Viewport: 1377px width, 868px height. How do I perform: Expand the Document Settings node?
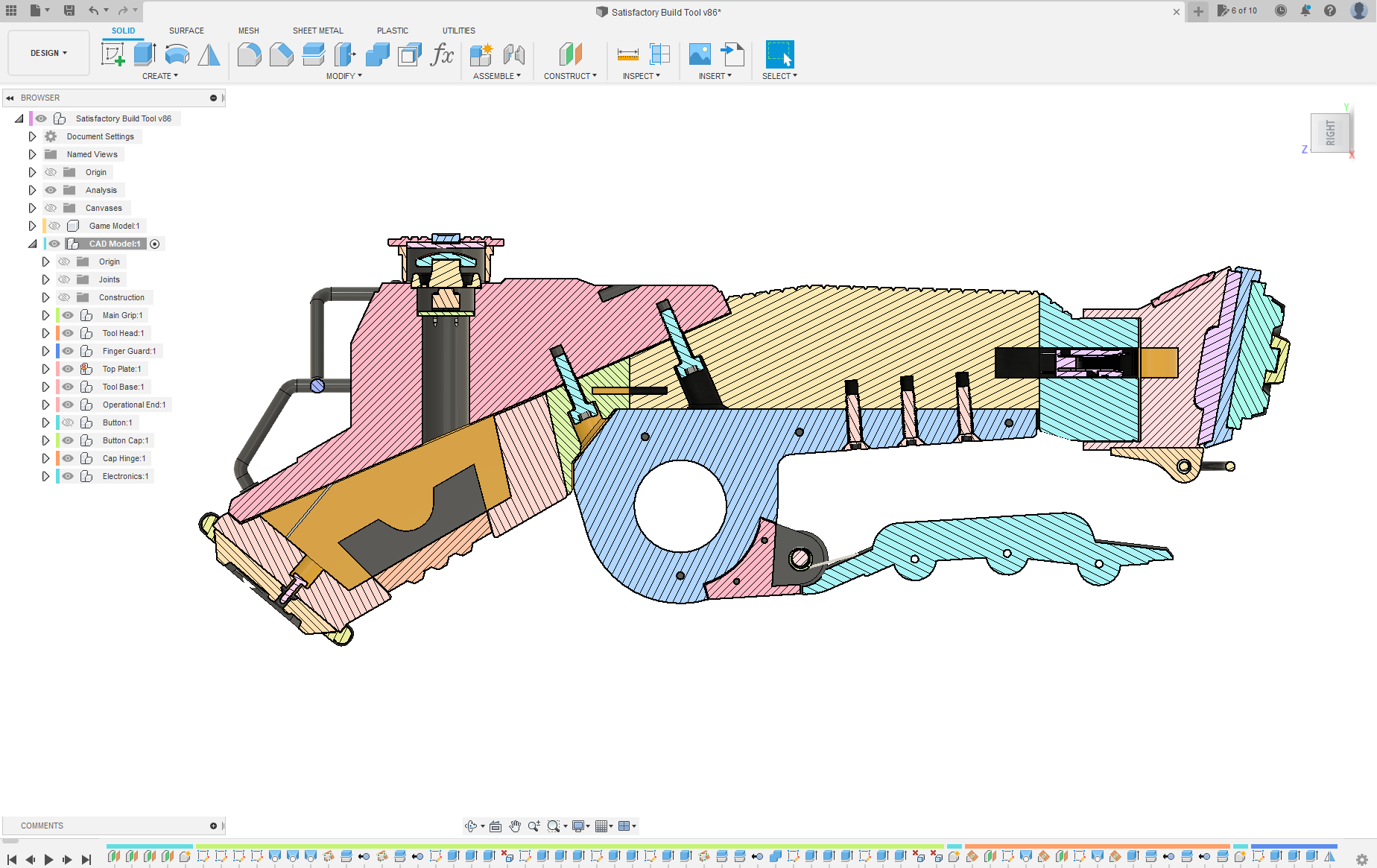click(32, 136)
